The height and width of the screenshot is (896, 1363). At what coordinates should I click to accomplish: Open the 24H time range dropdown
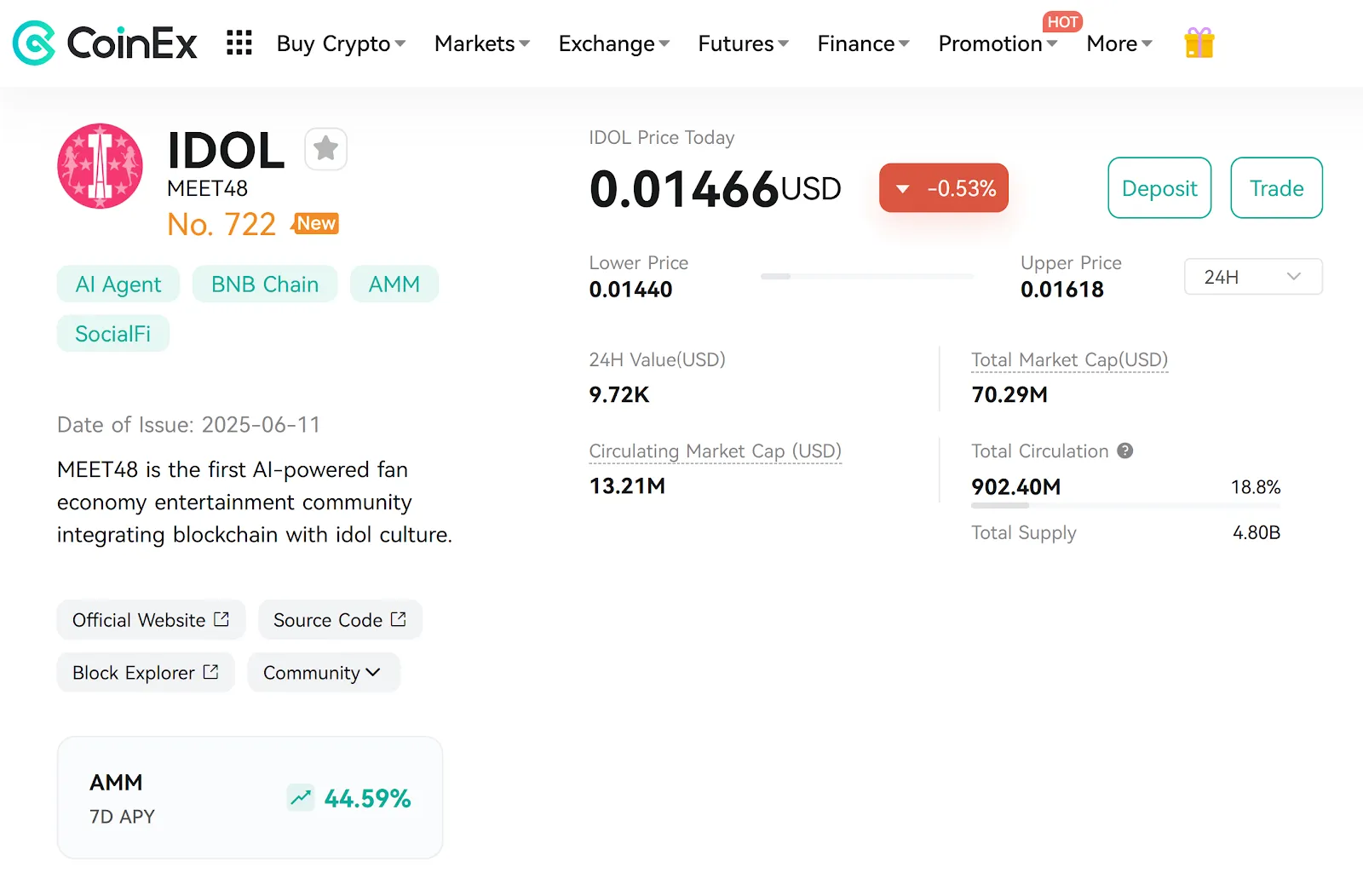[x=1253, y=277]
